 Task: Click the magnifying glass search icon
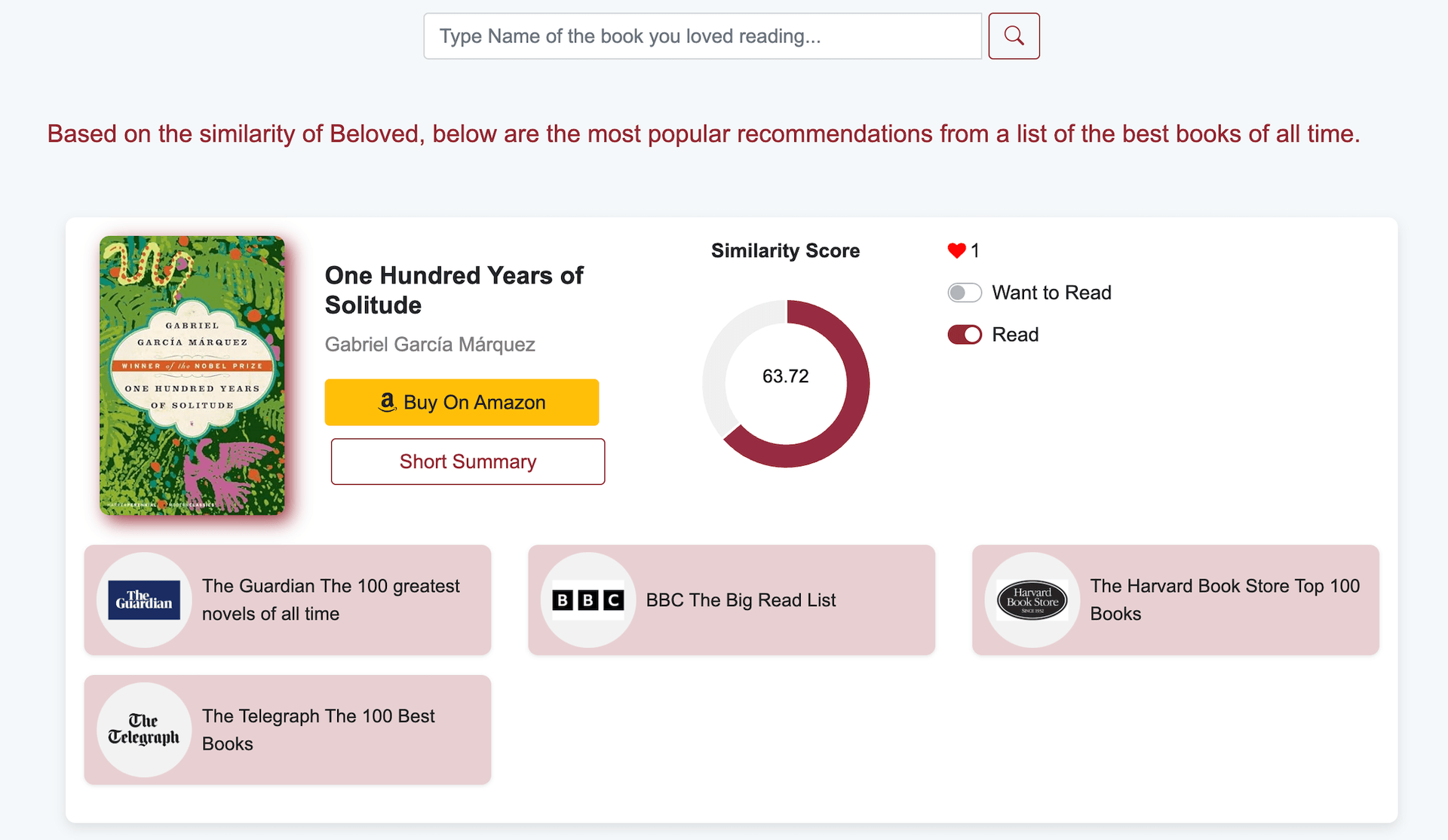(1014, 36)
